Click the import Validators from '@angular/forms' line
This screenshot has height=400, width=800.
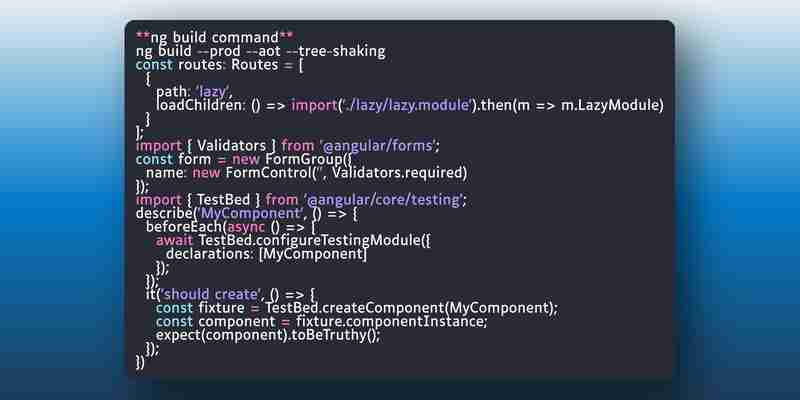[x=287, y=146]
